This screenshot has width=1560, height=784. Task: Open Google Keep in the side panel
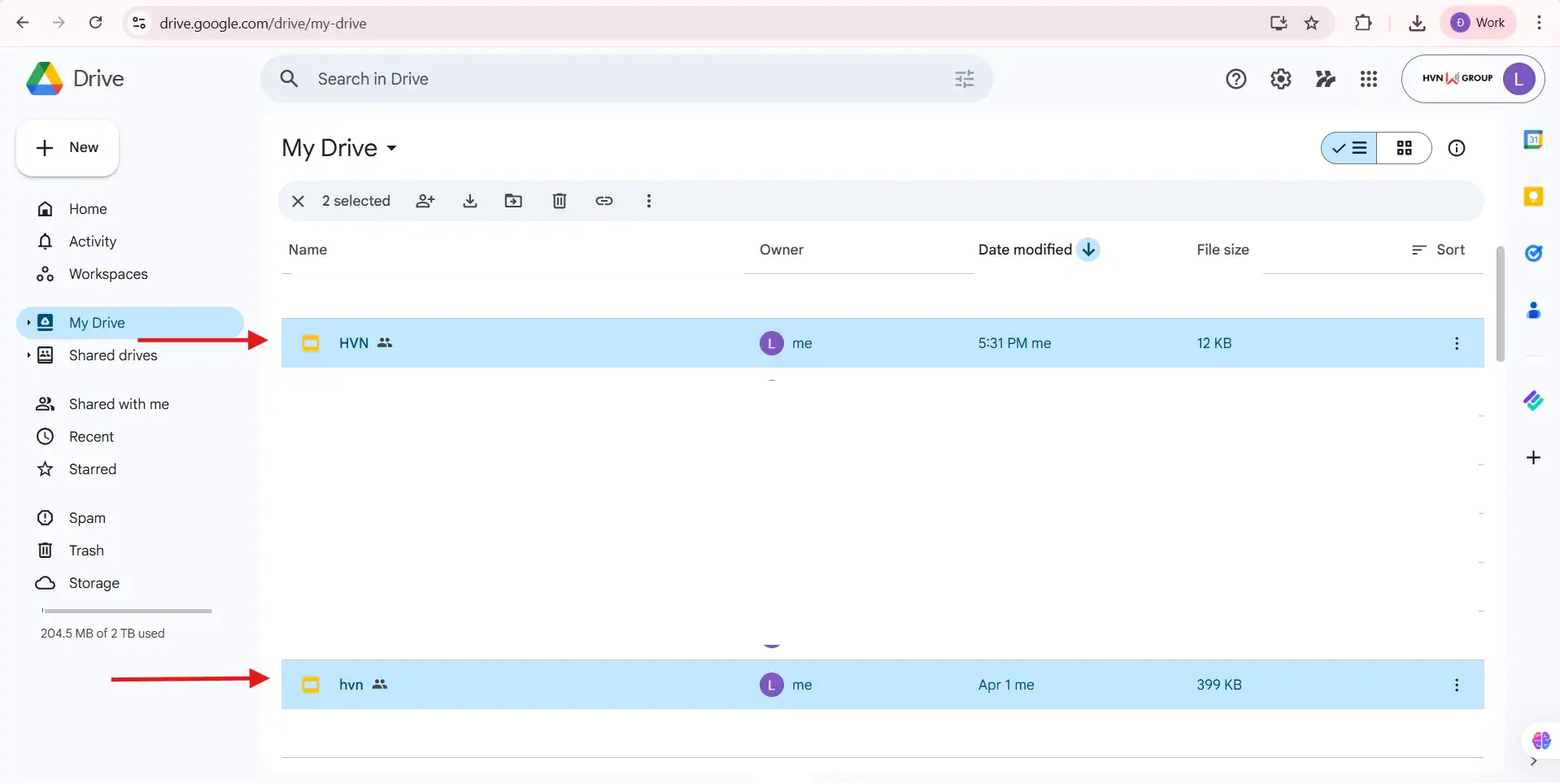(x=1534, y=196)
